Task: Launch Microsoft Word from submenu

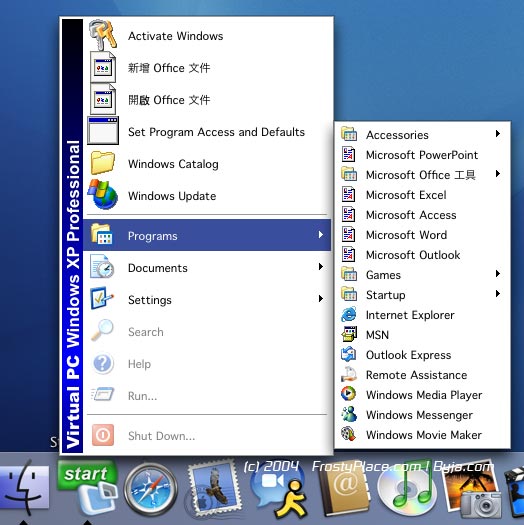Action: (422, 235)
